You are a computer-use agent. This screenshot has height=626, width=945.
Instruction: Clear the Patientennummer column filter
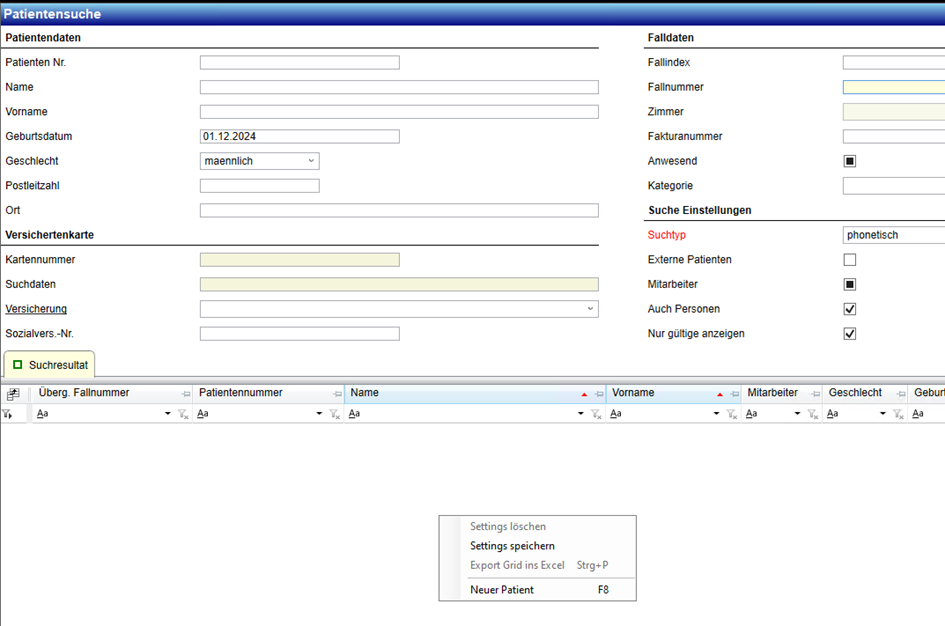[334, 414]
